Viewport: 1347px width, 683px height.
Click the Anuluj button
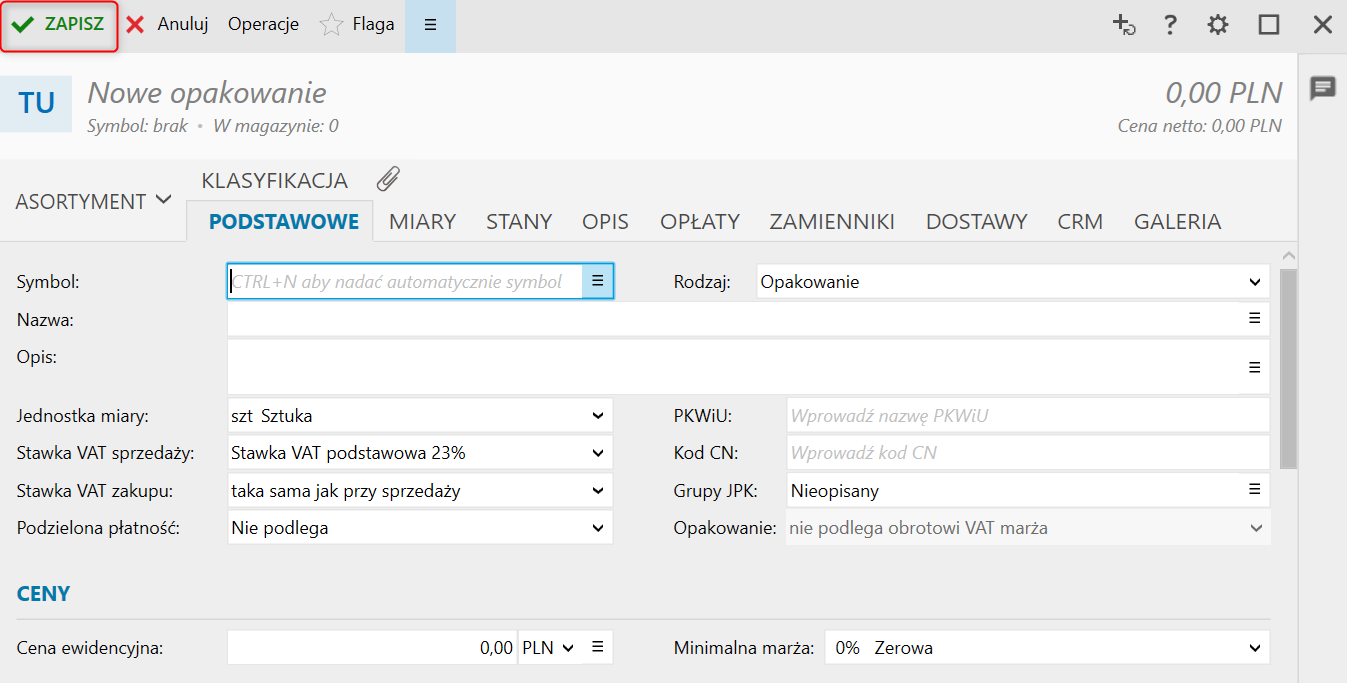167,25
